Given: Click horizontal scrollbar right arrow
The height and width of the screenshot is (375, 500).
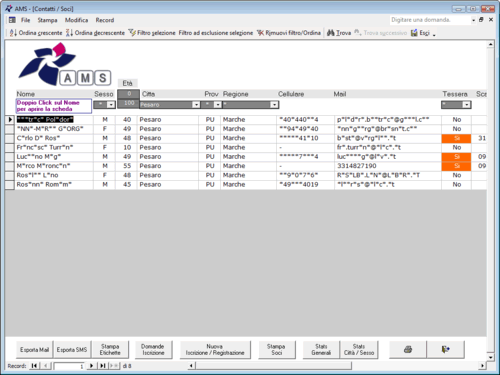Looking at the screenshot, I should 482,366.
